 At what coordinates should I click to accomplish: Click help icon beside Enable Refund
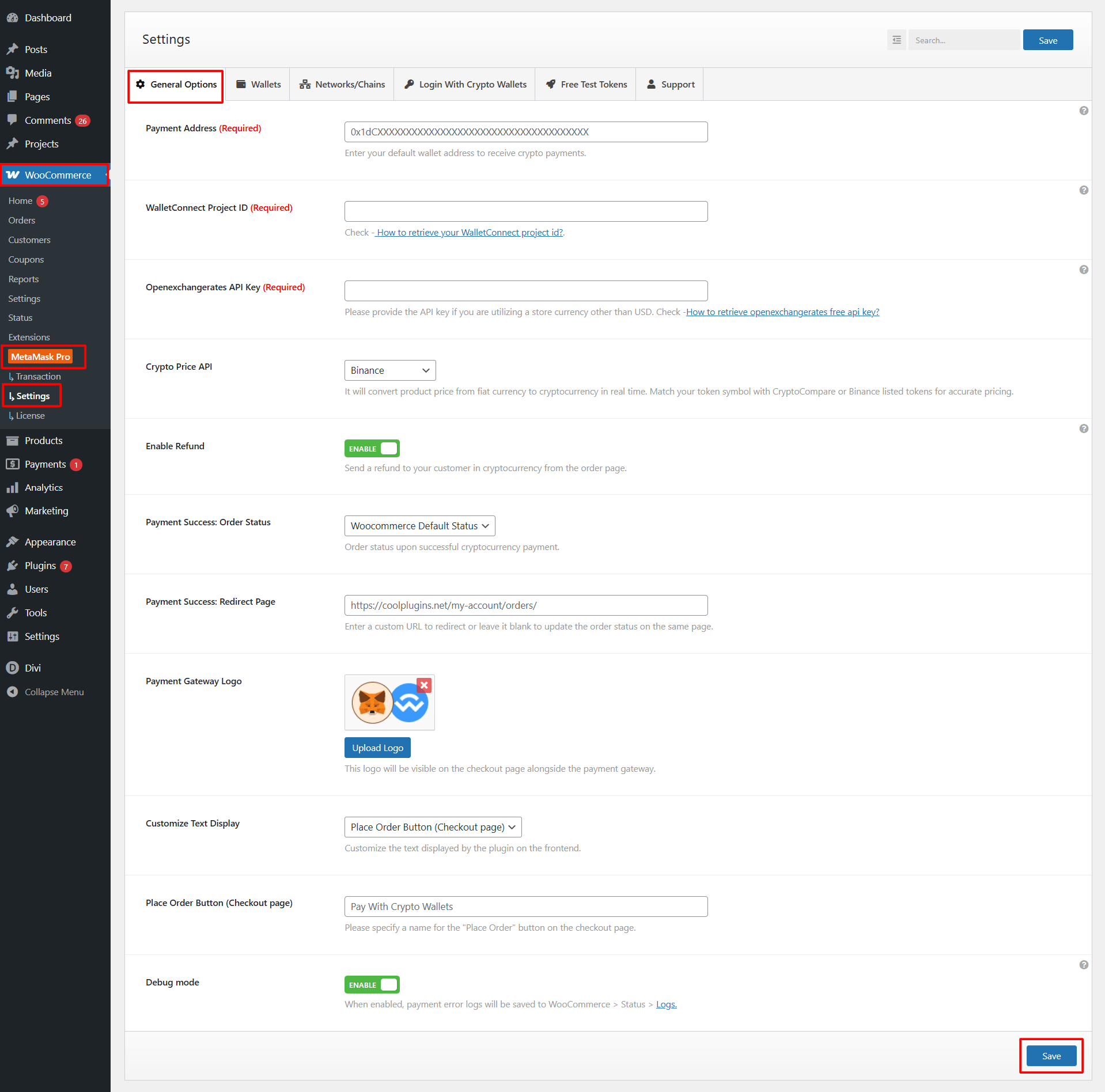coord(1083,429)
